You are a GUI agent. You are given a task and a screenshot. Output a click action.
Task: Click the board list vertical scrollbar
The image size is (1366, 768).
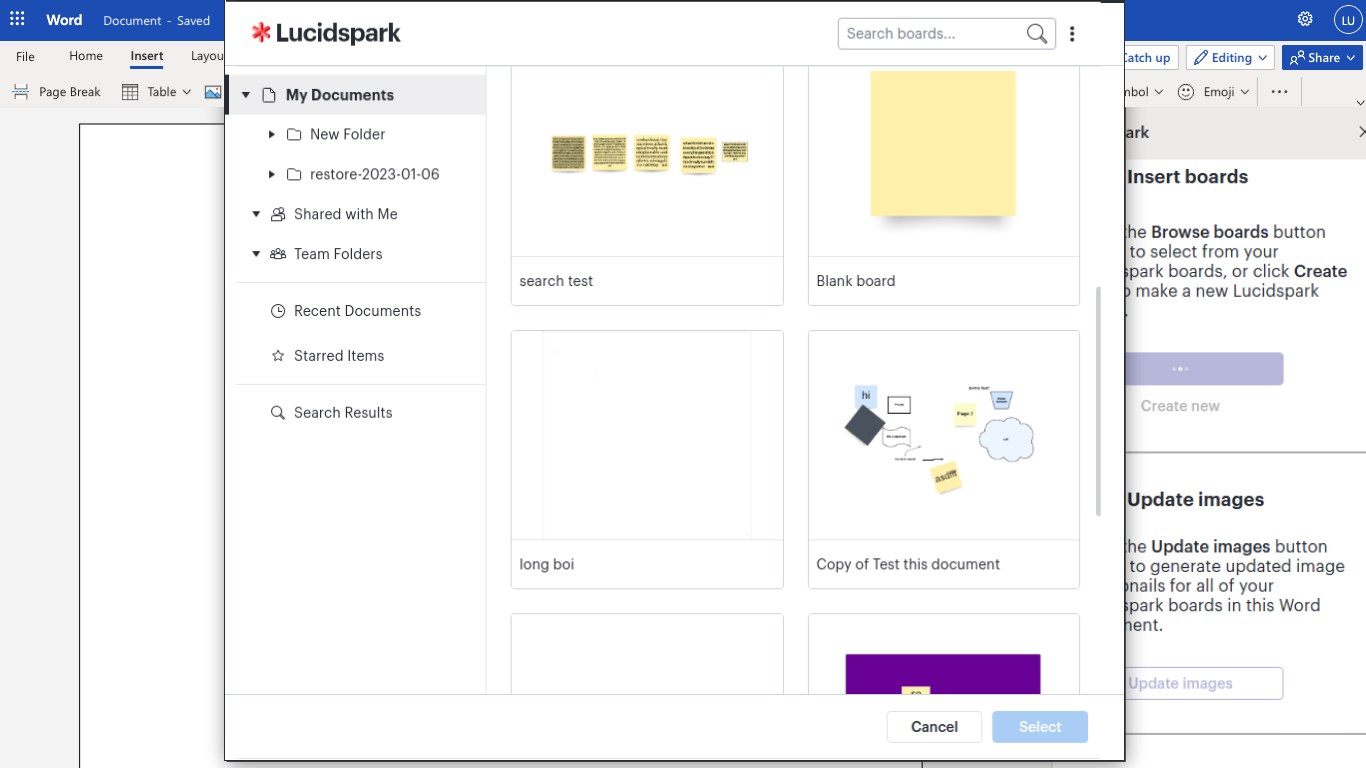point(1099,402)
